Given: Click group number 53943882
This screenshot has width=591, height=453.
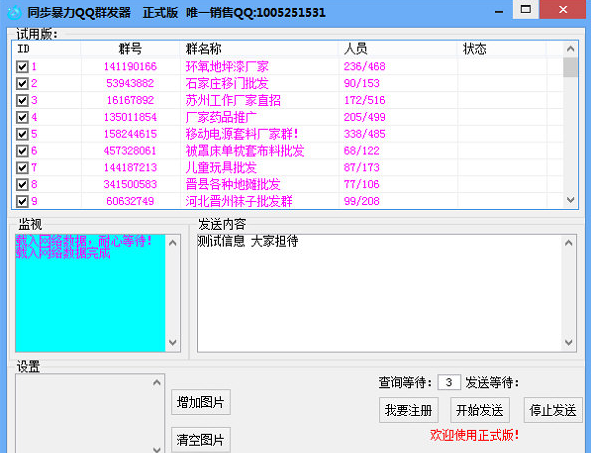Looking at the screenshot, I should tap(130, 83).
